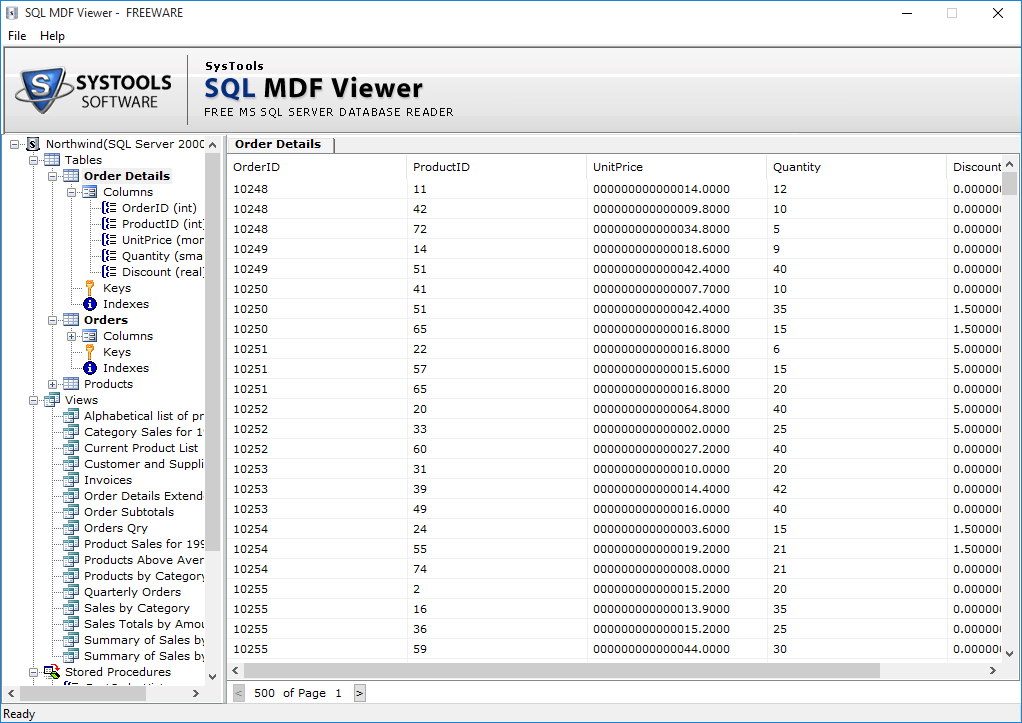Screen dimensions: 1022x723
Task: Collapse the Stored Procedures node
Action: [x=33, y=671]
